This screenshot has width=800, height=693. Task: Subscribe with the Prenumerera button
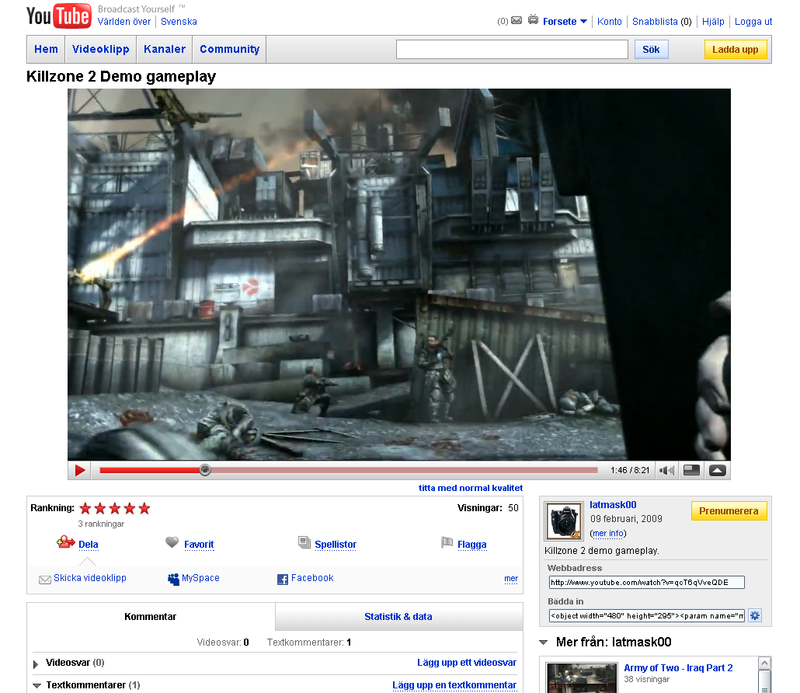coord(729,511)
